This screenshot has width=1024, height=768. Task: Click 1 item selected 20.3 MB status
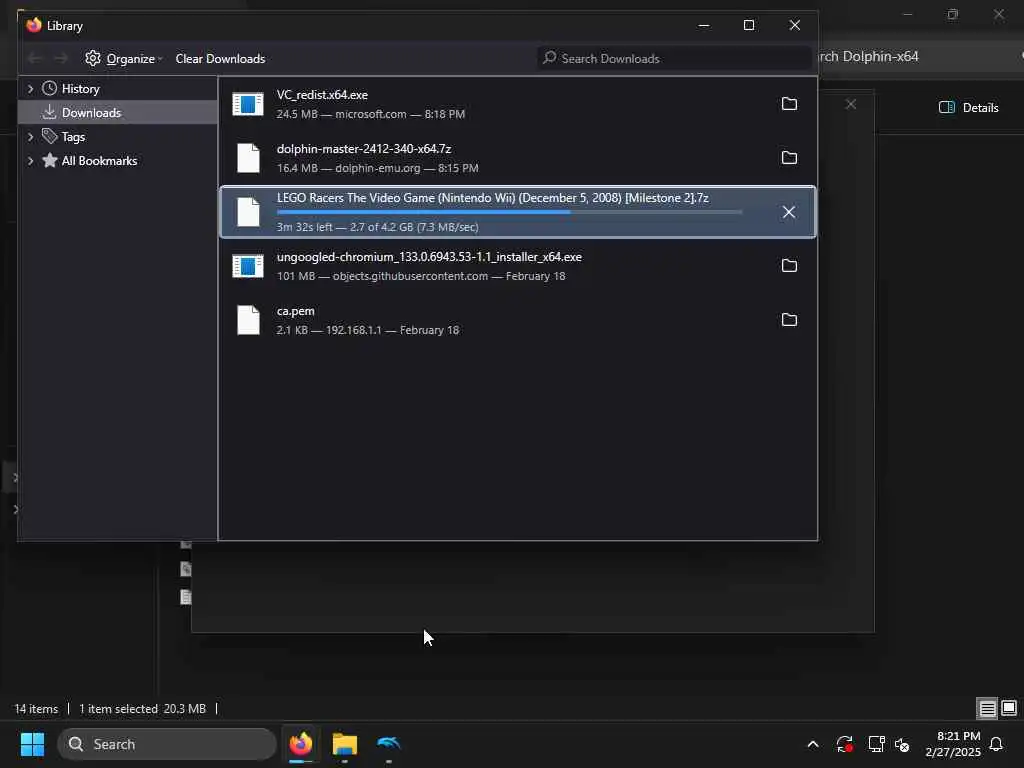(x=142, y=709)
